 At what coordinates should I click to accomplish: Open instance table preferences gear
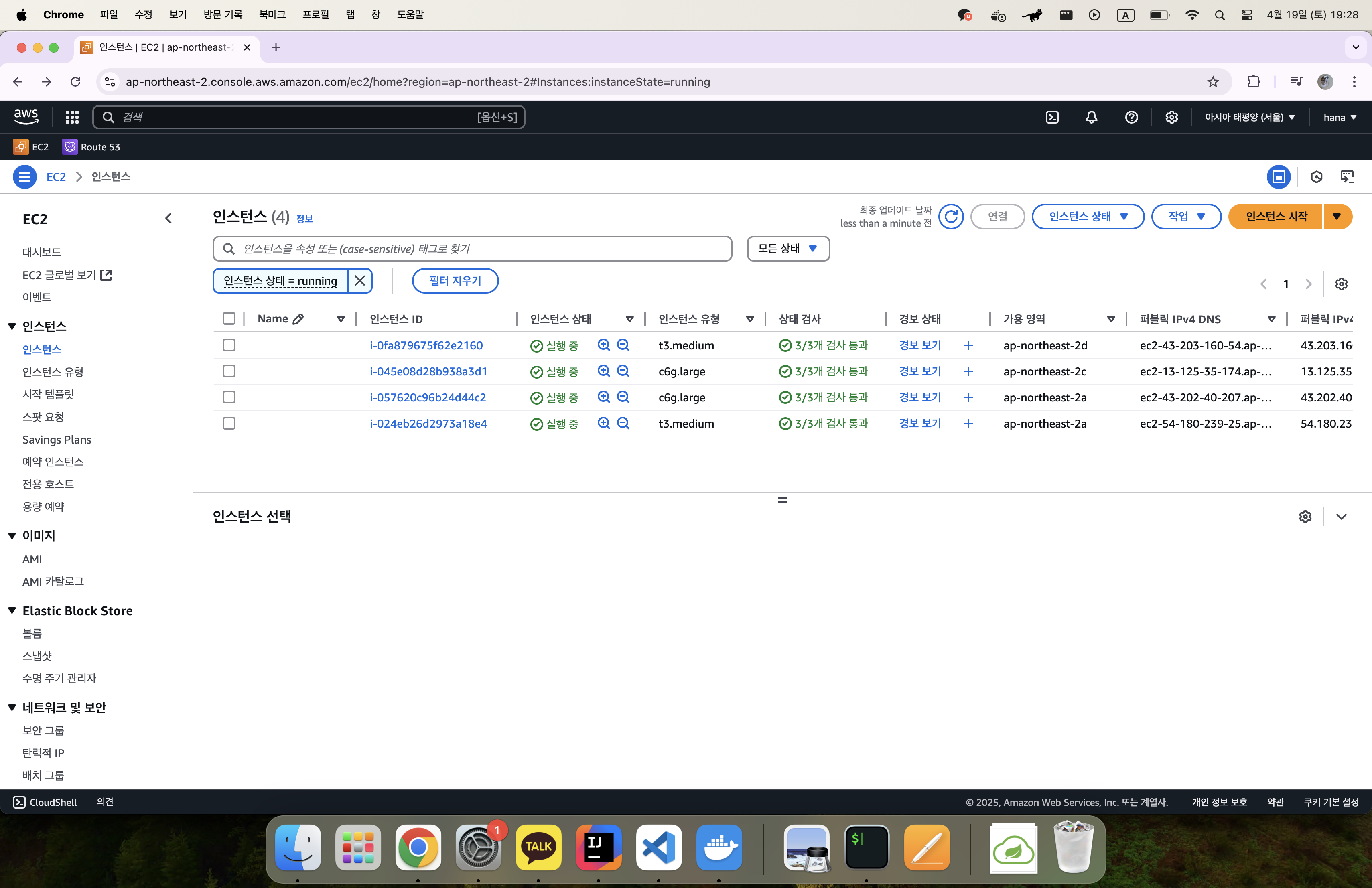(x=1342, y=284)
